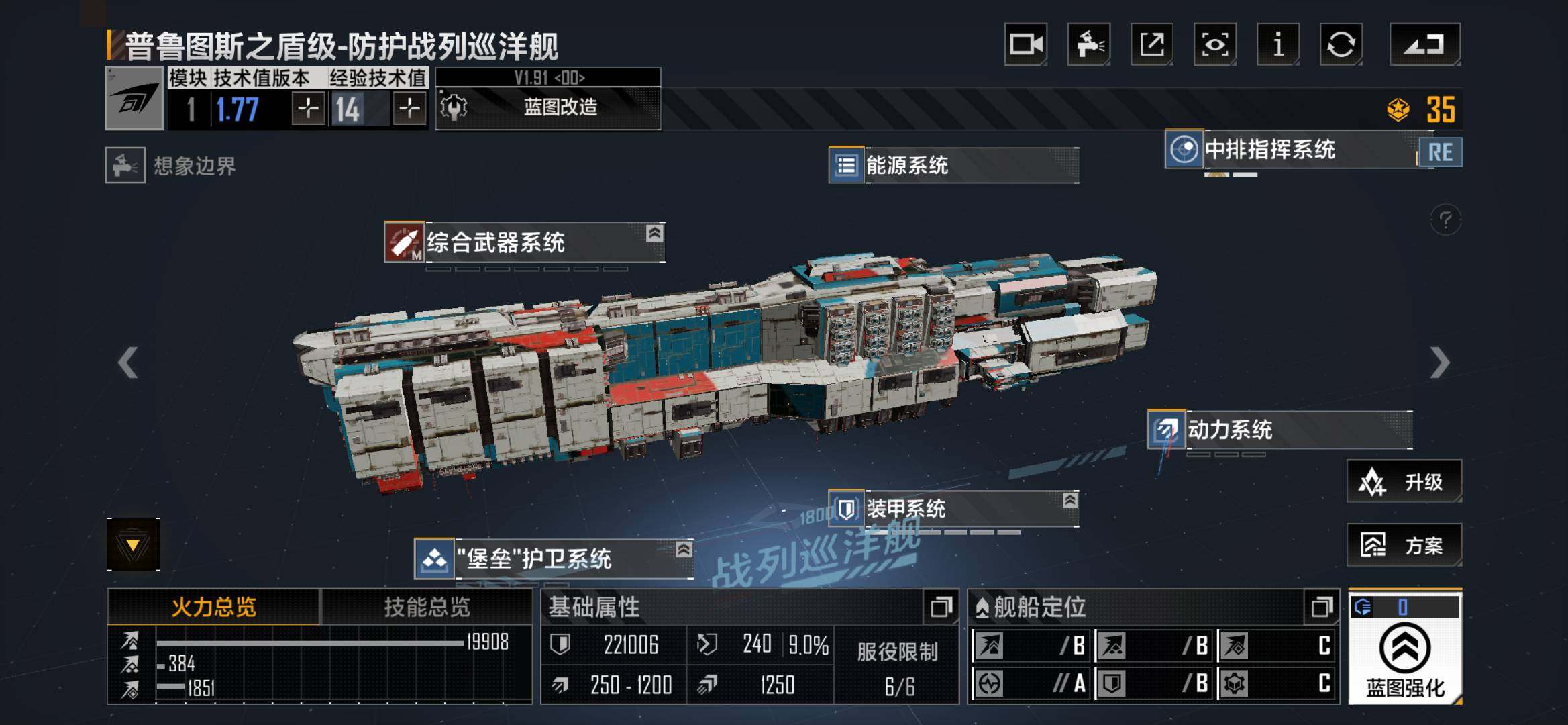
Task: Add tech value with plus button beside 1.77
Action: 309,108
